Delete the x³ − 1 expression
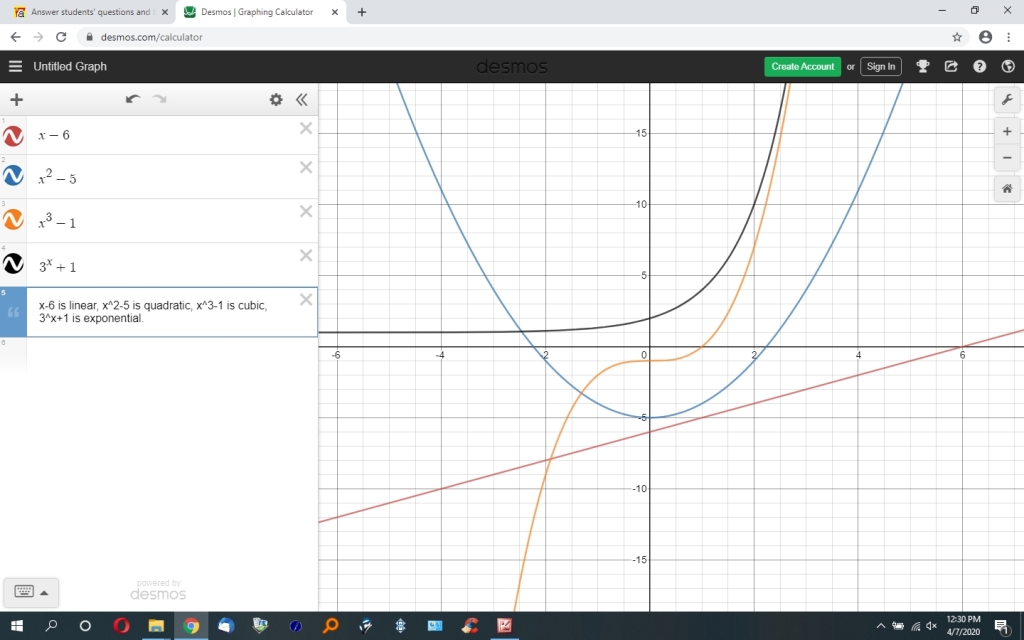Image resolution: width=1024 pixels, height=640 pixels. coord(306,212)
